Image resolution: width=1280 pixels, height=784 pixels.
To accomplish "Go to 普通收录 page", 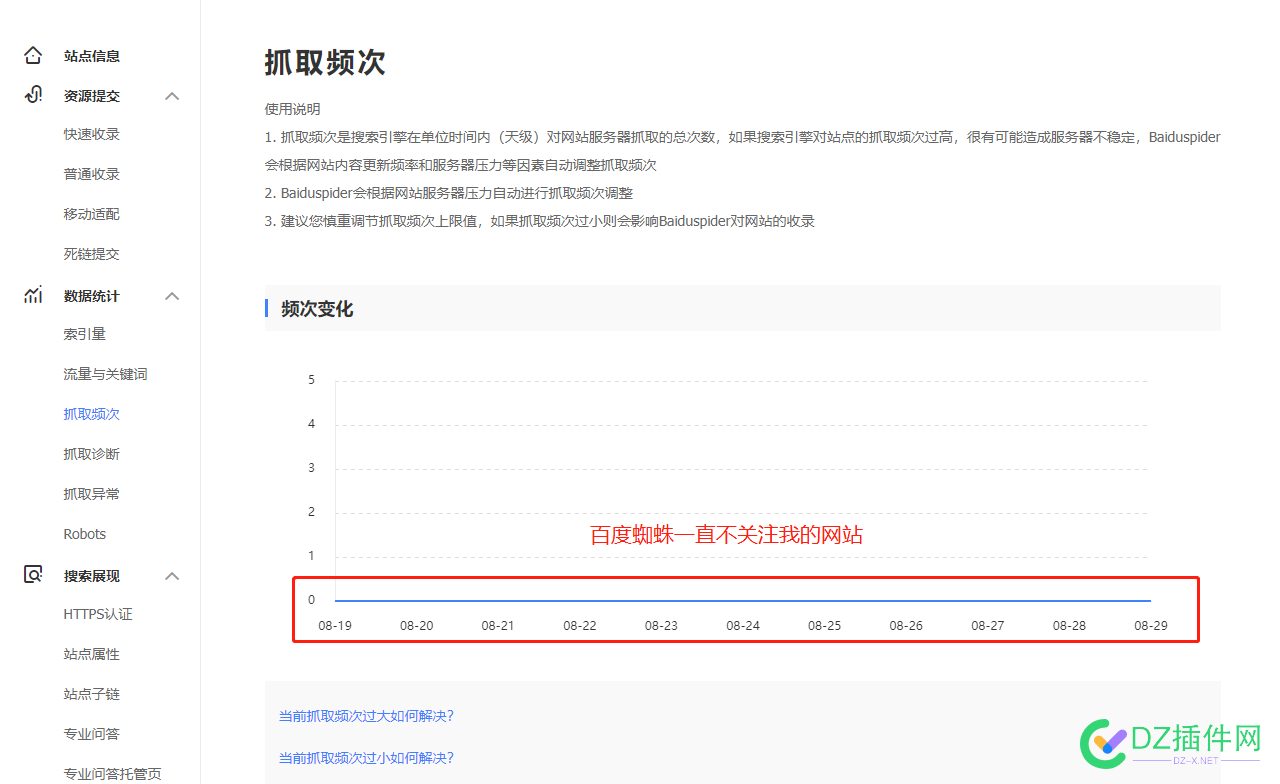I will (92, 174).
